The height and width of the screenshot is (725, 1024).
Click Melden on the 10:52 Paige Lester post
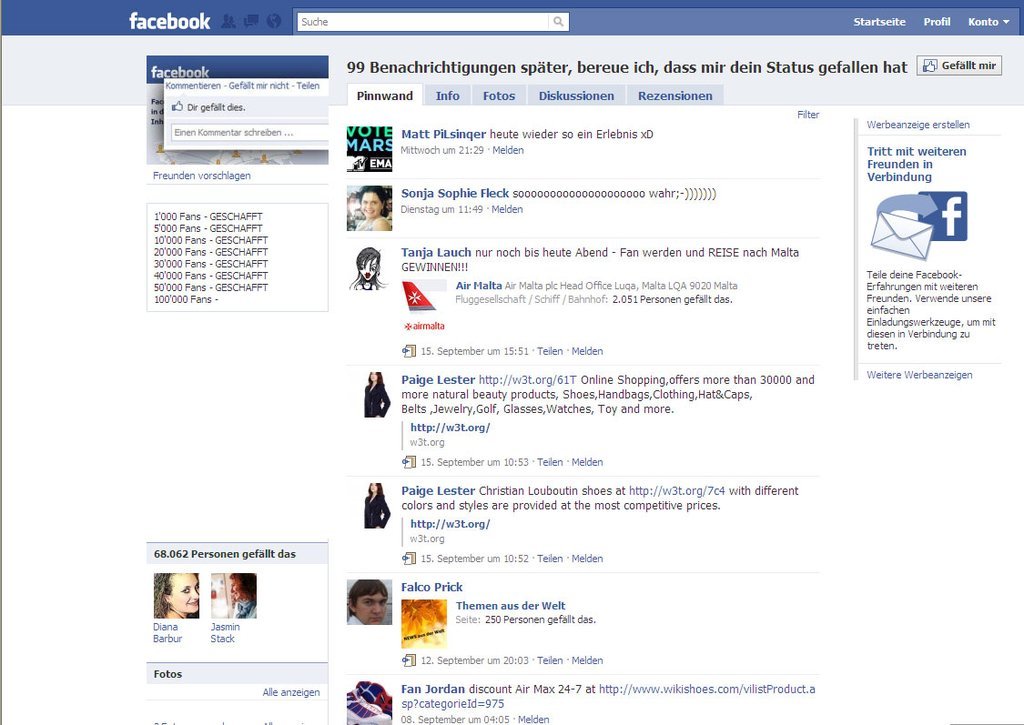click(x=587, y=559)
